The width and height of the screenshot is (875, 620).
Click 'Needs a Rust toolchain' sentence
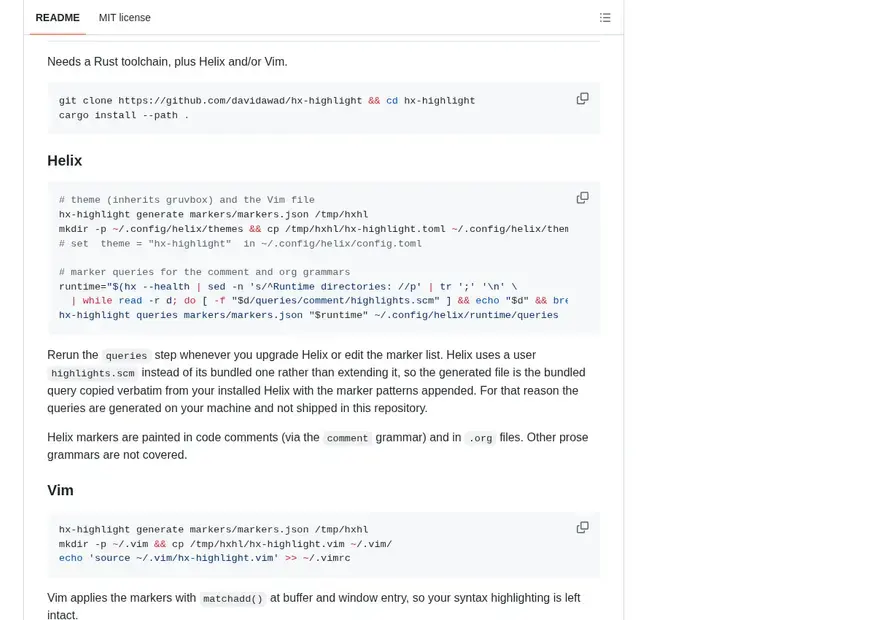point(167,62)
